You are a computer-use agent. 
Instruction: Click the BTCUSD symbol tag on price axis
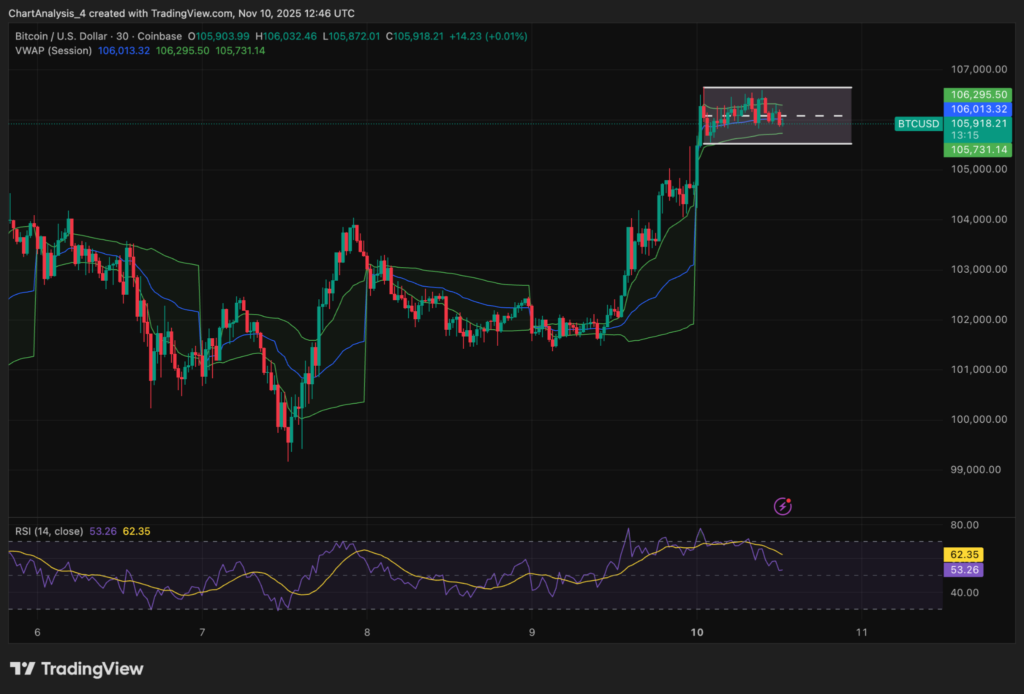point(918,124)
